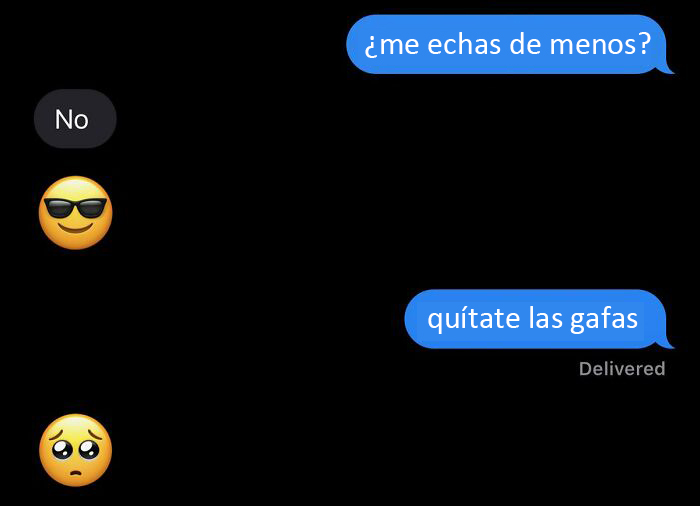This screenshot has height=506, width=700.
Task: Click the smiling mouth of the sunglasses emoji
Action: [x=75, y=229]
